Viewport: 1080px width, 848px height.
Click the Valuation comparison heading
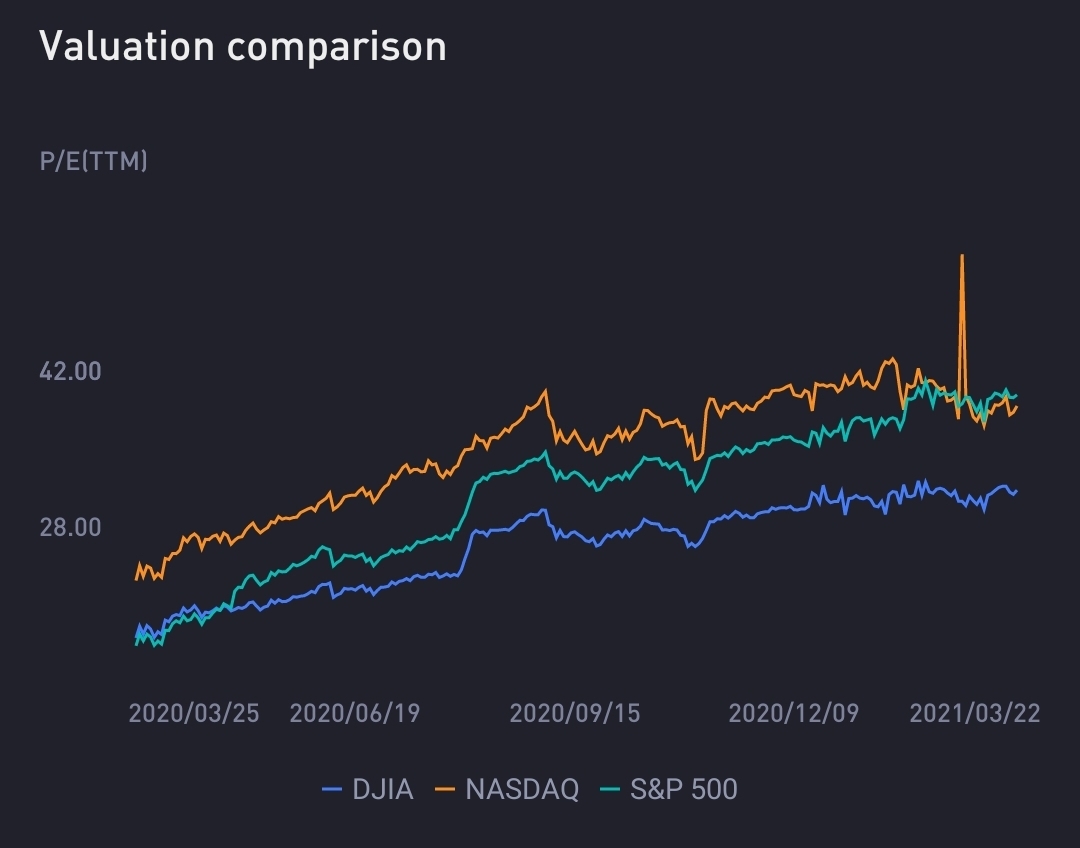(x=243, y=47)
